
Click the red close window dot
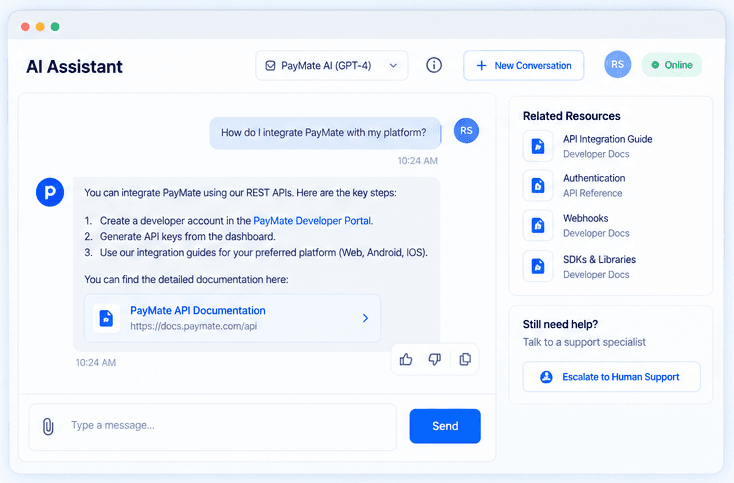(x=25, y=27)
